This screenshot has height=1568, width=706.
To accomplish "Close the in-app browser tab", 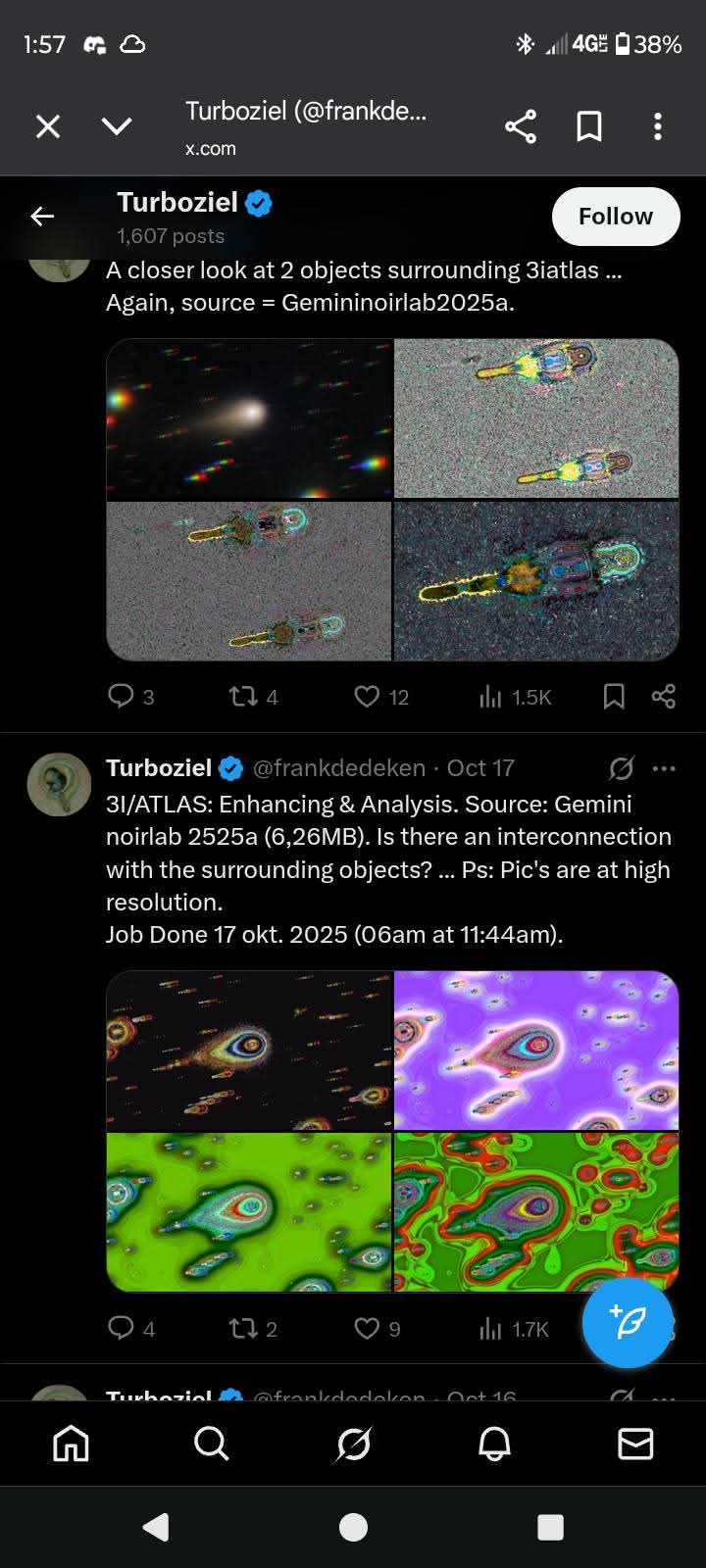I will click(x=48, y=126).
